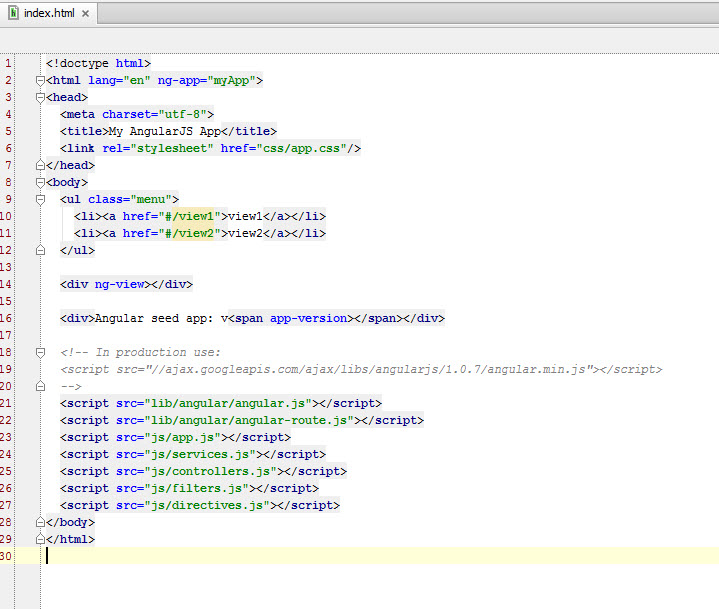Click the closing ul fold marker on line 12
This screenshot has width=719, height=609.
coord(40,250)
